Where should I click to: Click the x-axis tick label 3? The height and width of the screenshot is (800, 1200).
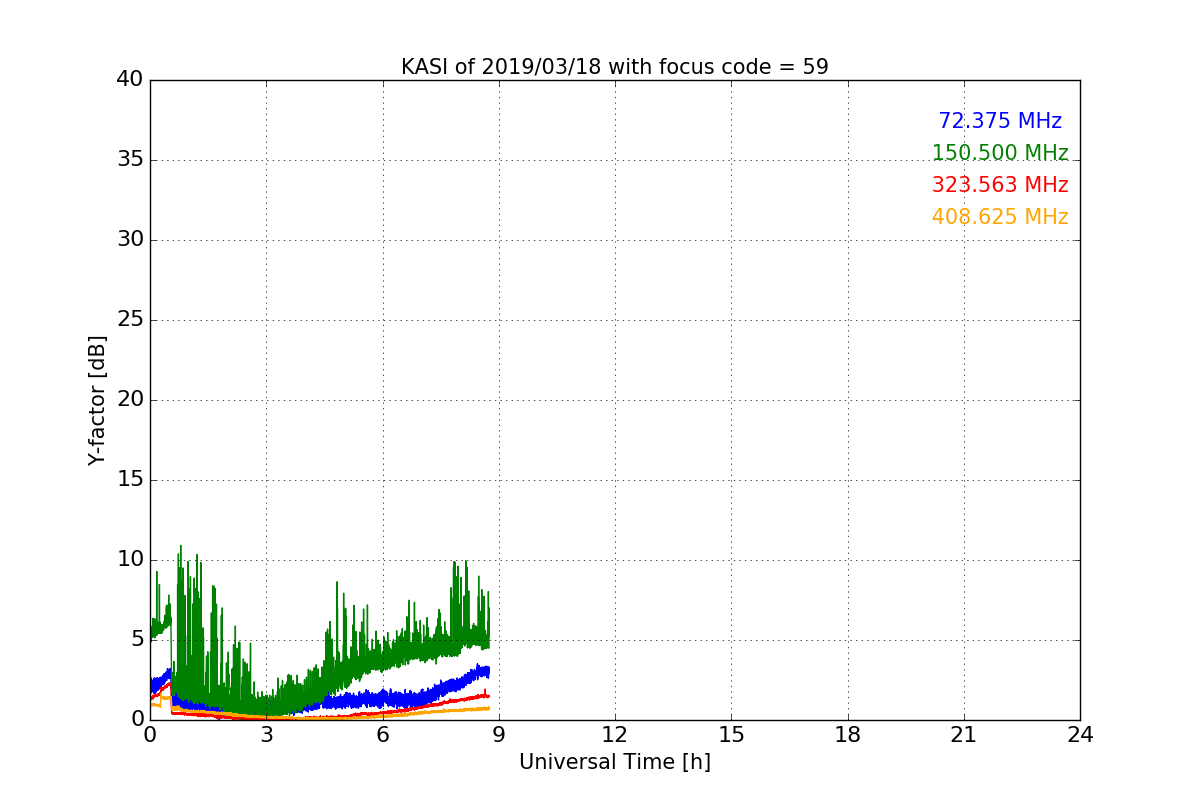[x=267, y=735]
